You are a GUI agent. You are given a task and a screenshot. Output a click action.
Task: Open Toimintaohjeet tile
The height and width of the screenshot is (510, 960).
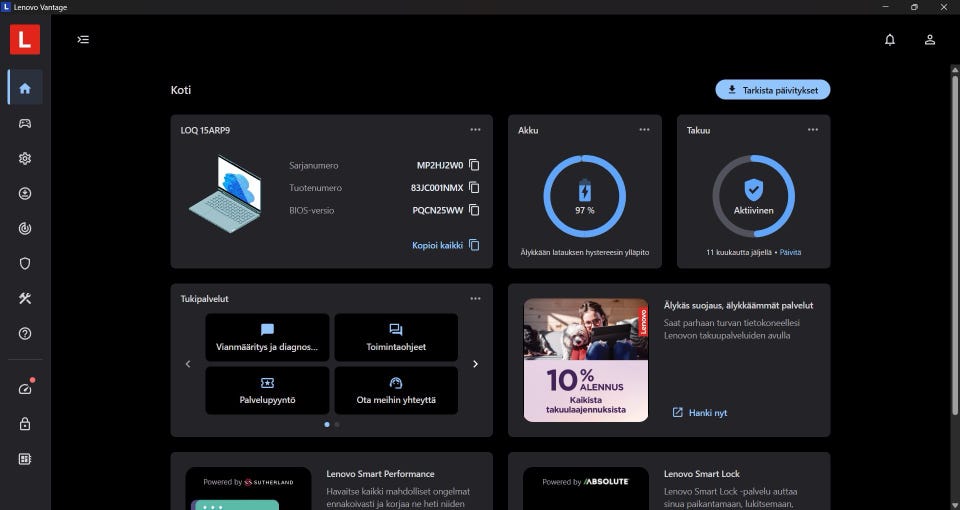(x=396, y=337)
